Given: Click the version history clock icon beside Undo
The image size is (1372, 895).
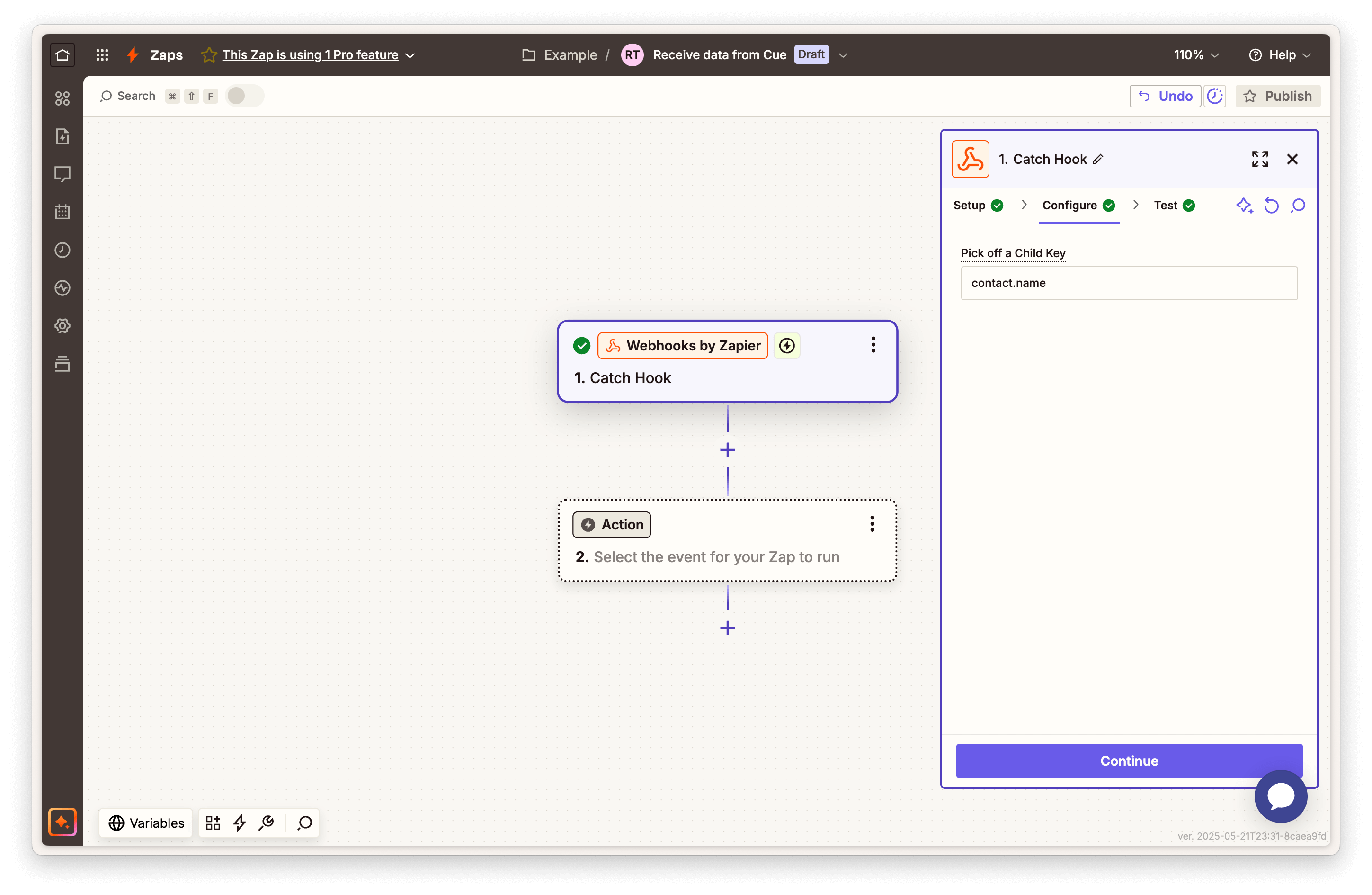Looking at the screenshot, I should click(x=1215, y=96).
